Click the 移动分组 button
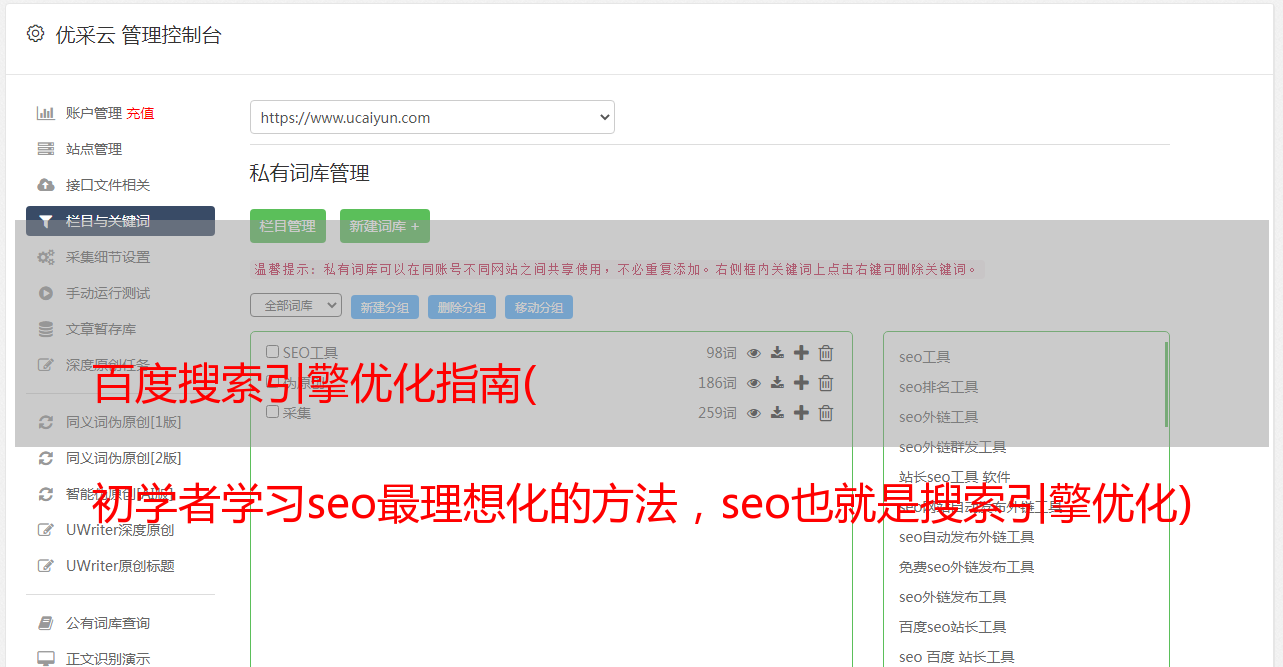 click(x=539, y=307)
